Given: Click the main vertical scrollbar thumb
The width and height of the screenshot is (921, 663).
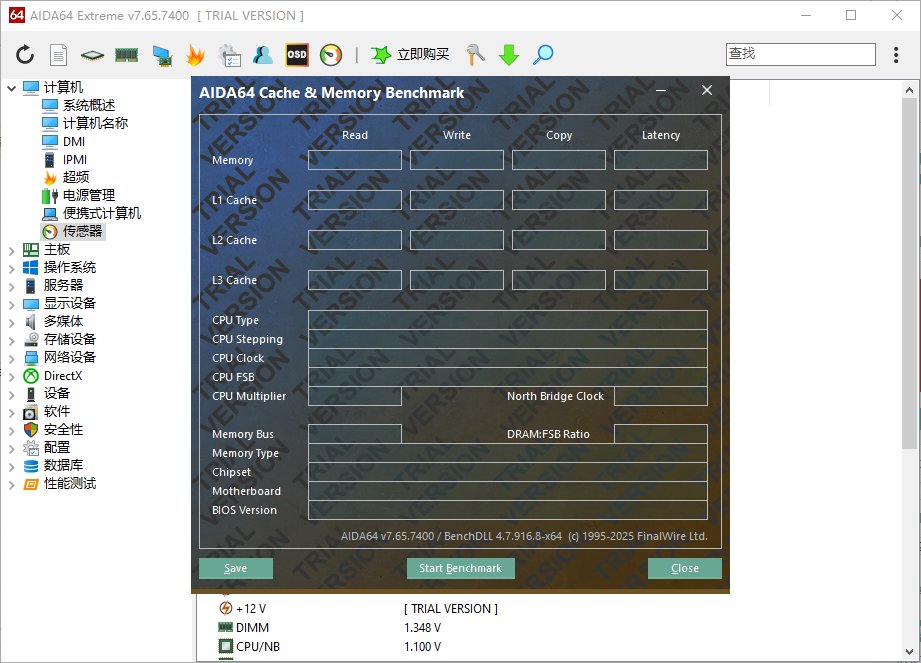Looking at the screenshot, I should pyautogui.click(x=909, y=273).
